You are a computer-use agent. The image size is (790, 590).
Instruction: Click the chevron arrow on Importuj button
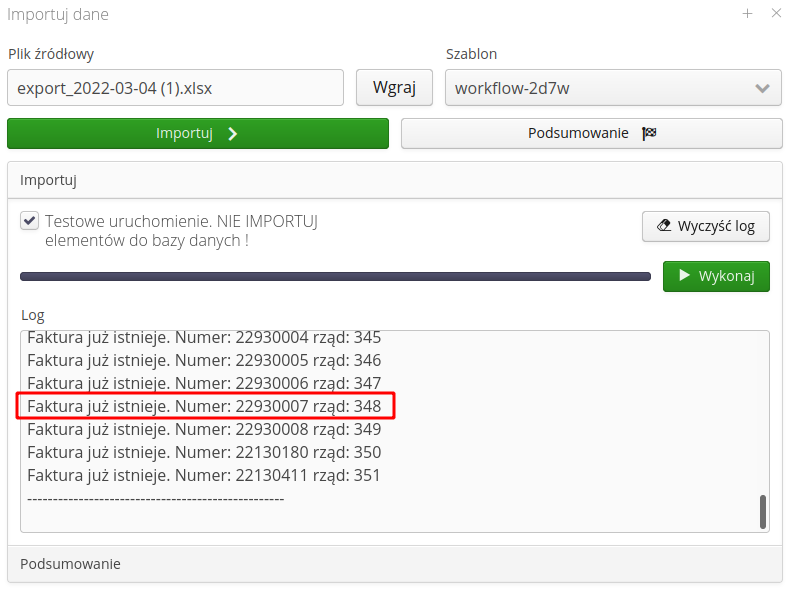coord(233,134)
